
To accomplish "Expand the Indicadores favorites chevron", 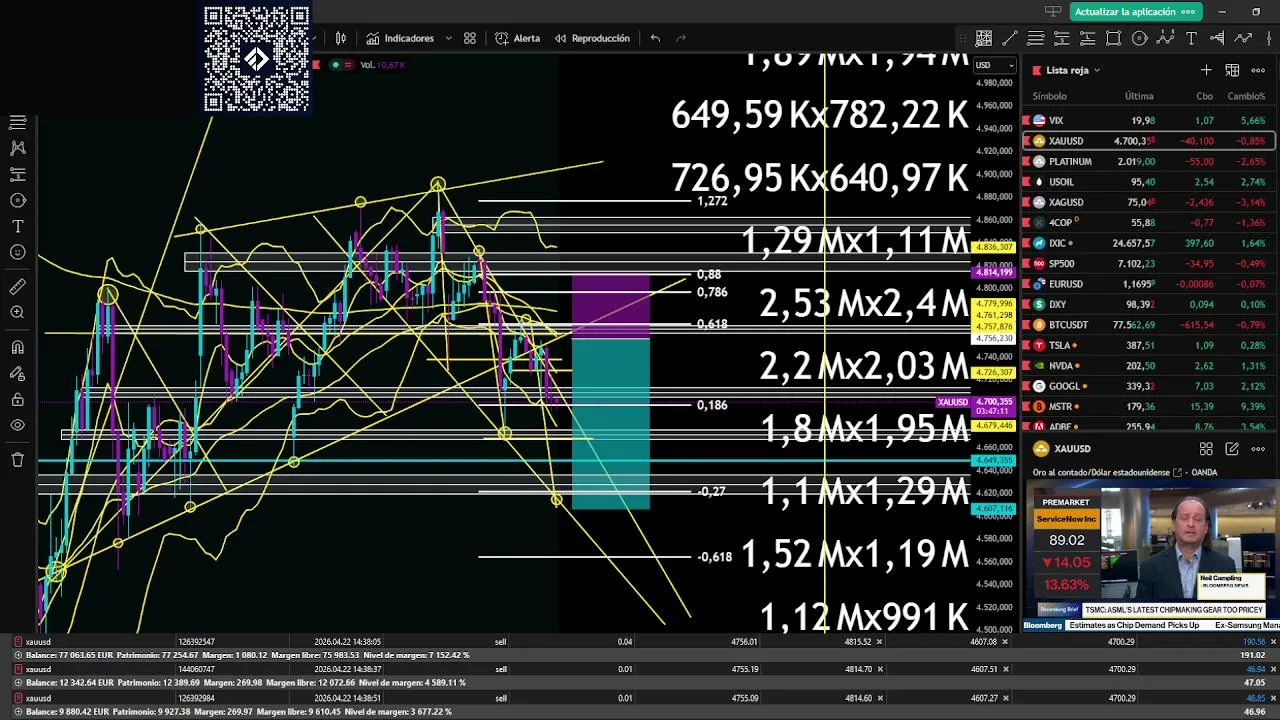I will point(448,38).
